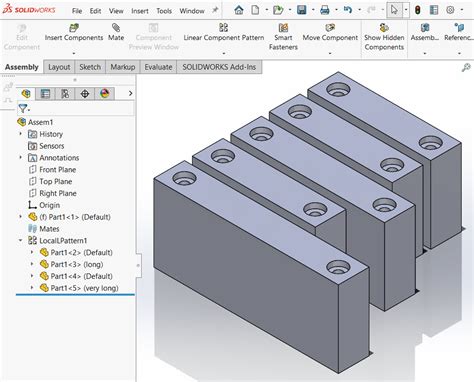
Task: Open the DimXpertManager crosshair tab icon
Action: pos(85,94)
